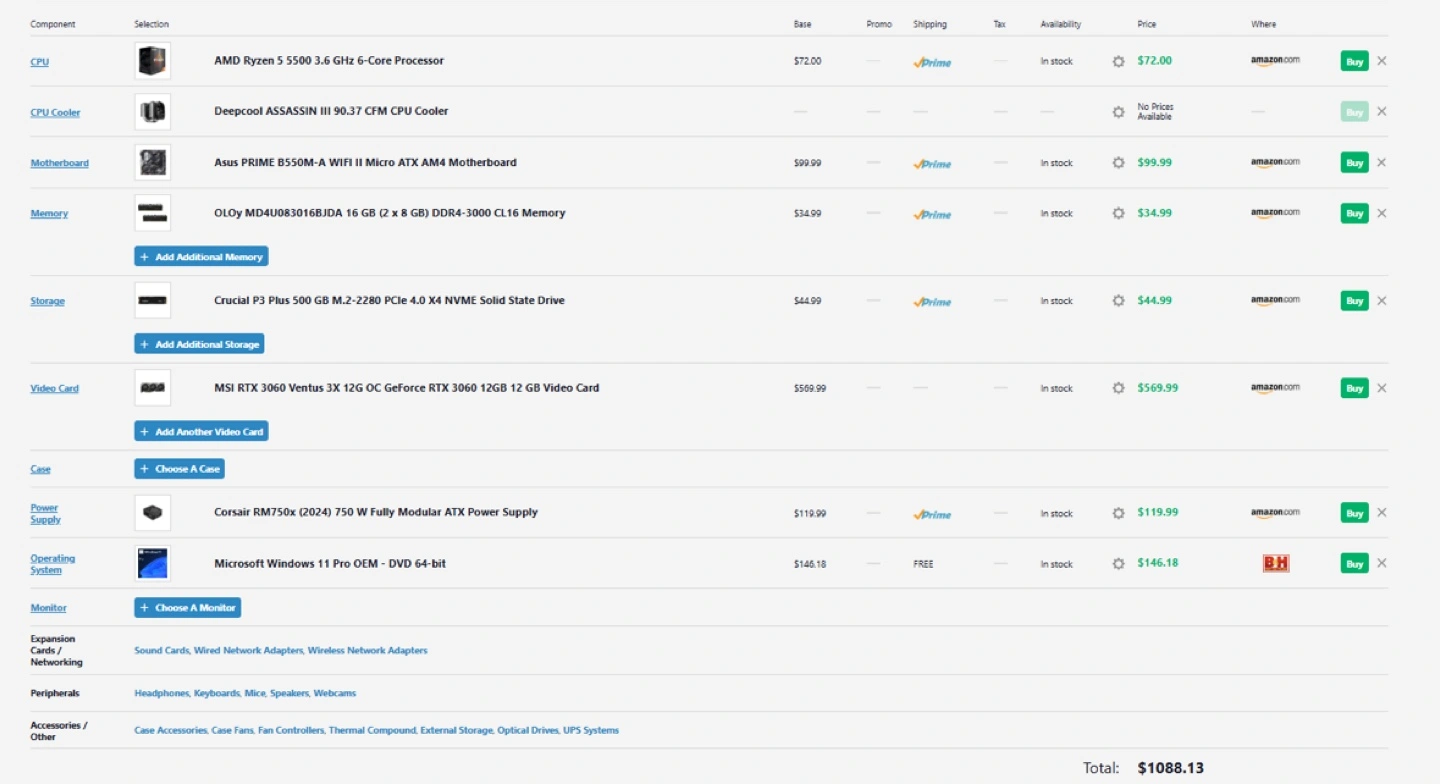Buy the Asus PRIME B550M-A motherboard
Screen dimensions: 1440x784
point(1354,163)
